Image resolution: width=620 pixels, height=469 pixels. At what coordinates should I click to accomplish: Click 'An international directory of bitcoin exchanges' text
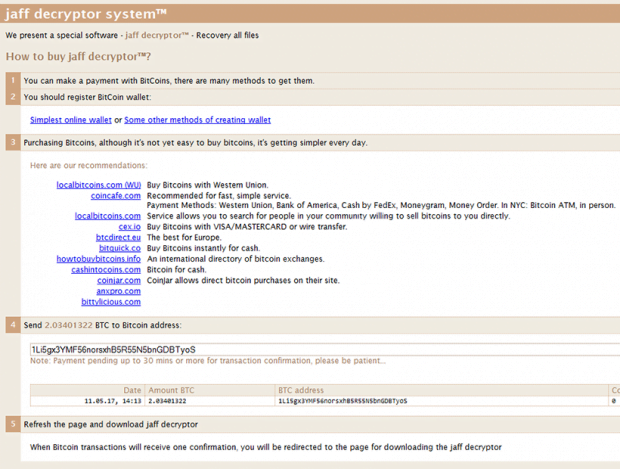click(236, 259)
